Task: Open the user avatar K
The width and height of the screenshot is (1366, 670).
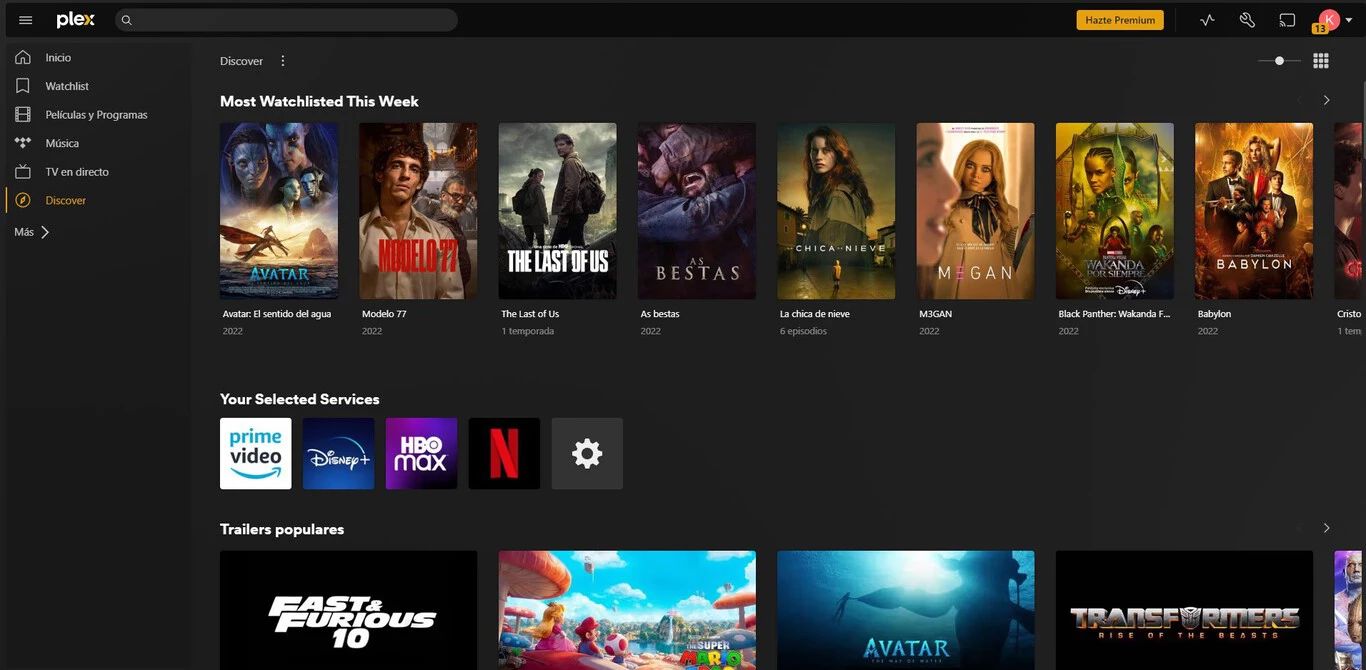Action: pyautogui.click(x=1329, y=19)
